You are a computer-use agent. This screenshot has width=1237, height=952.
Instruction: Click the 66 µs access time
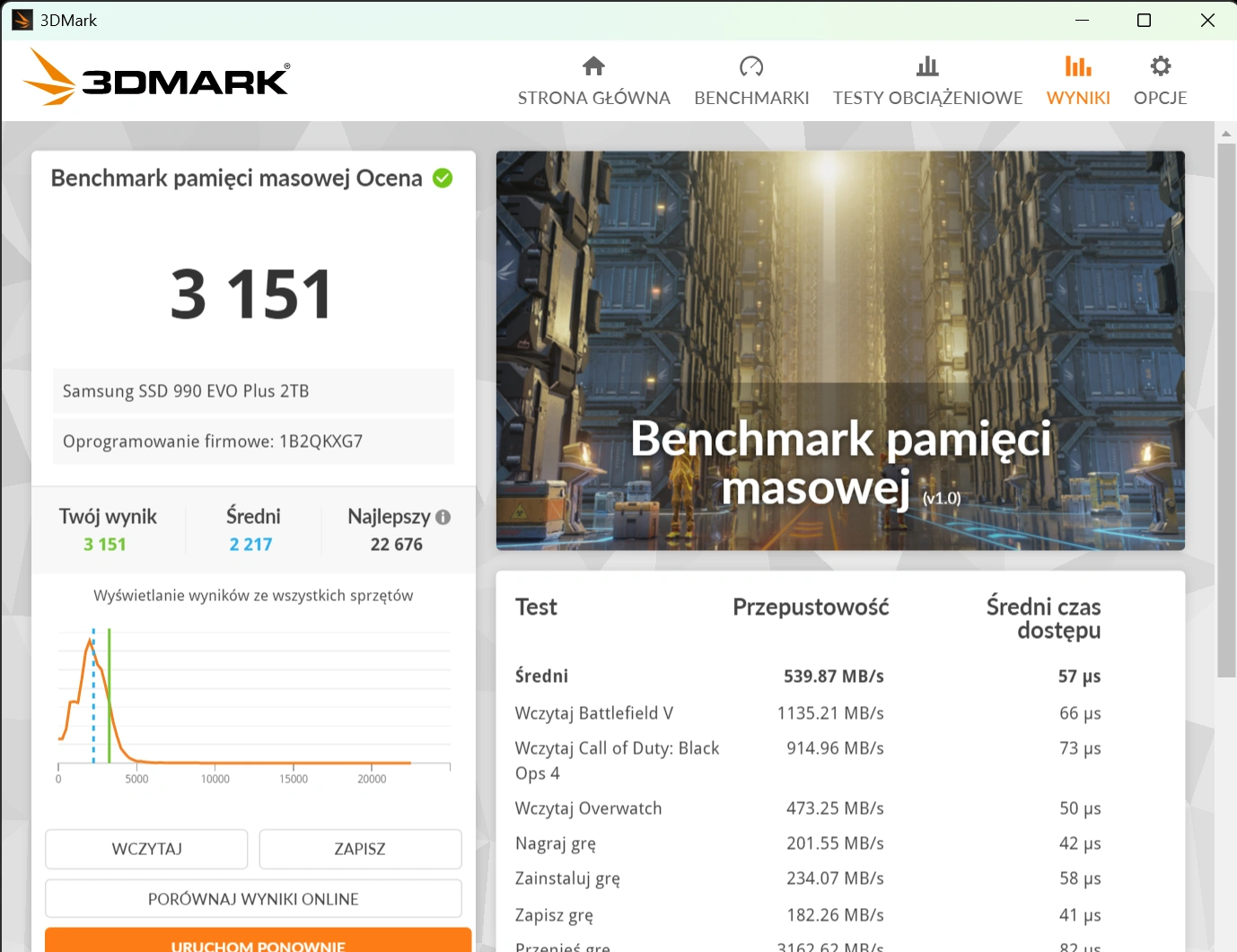pos(1080,713)
